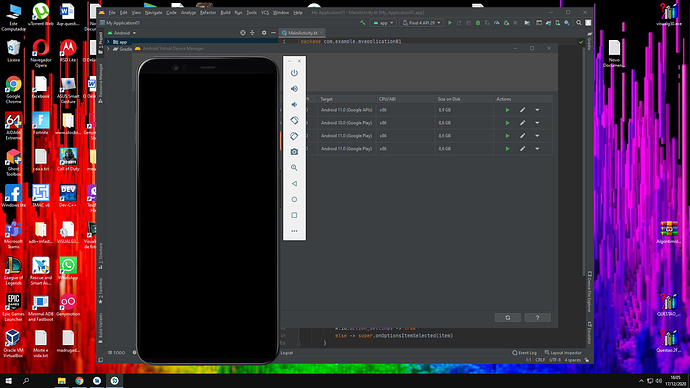Screen dimensions: 690x388
Task: Edit the Android 10.0 Google Play device
Action: coord(522,123)
